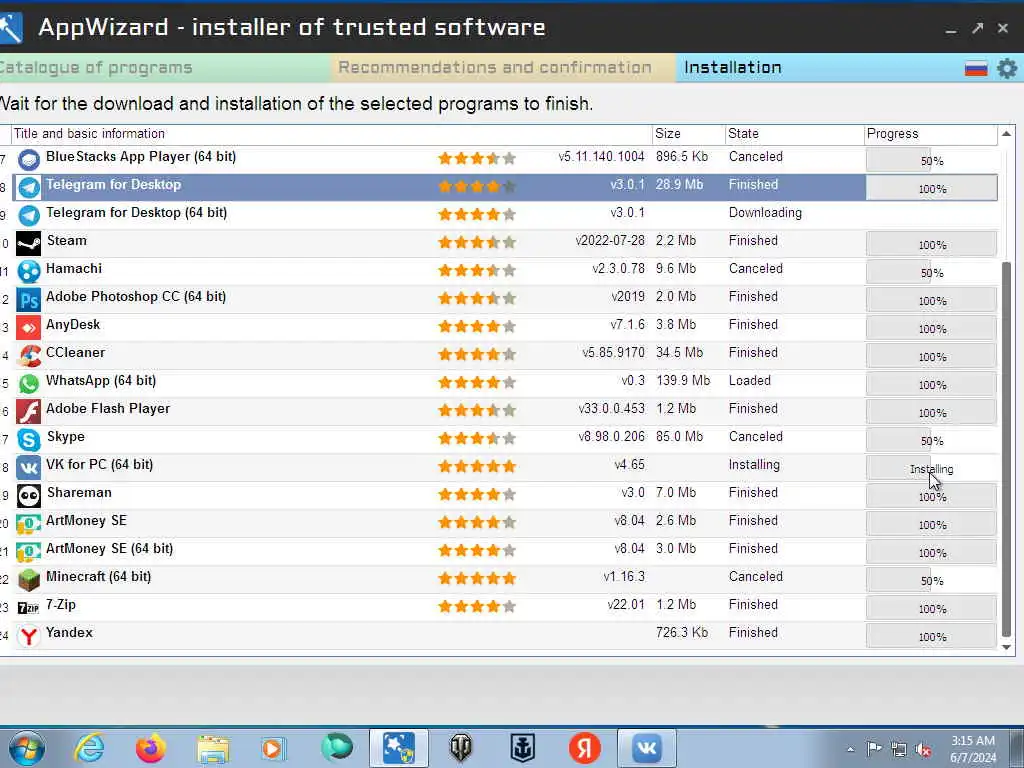Select 'WhatsApp (64 bit)' row text
The width and height of the screenshot is (1024, 768).
[x=101, y=381]
